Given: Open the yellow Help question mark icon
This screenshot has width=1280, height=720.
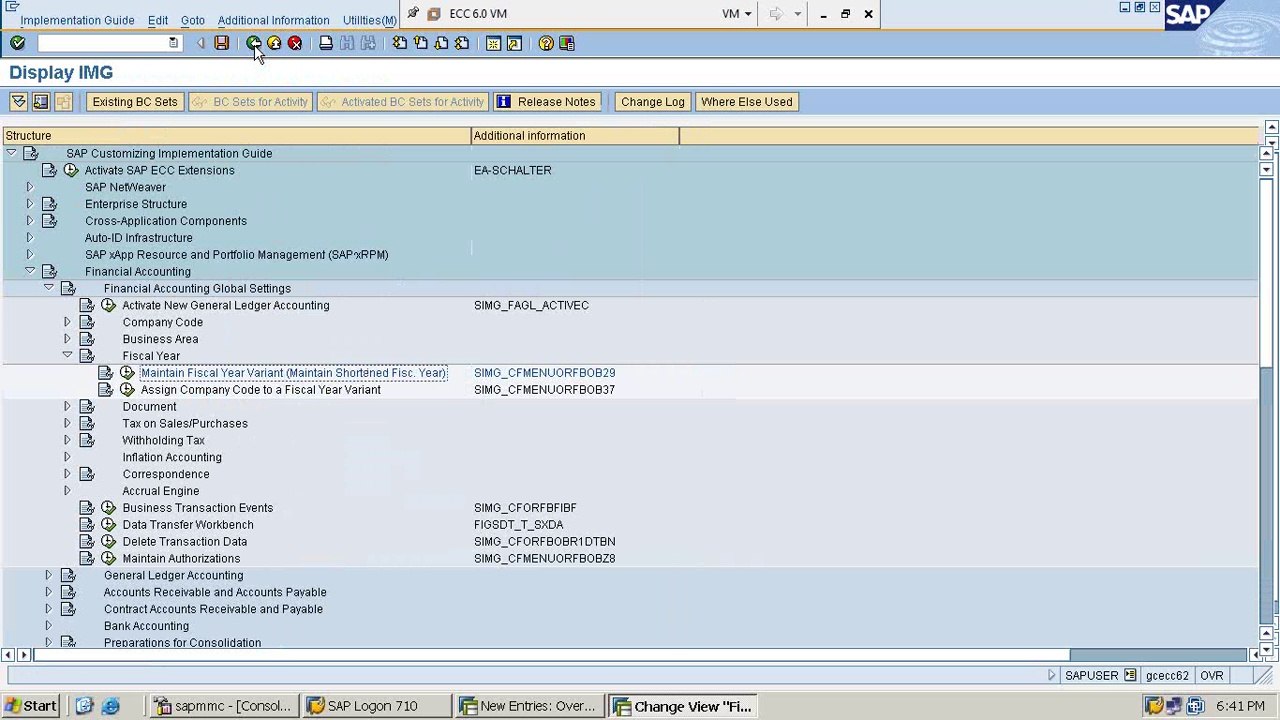Looking at the screenshot, I should [546, 43].
